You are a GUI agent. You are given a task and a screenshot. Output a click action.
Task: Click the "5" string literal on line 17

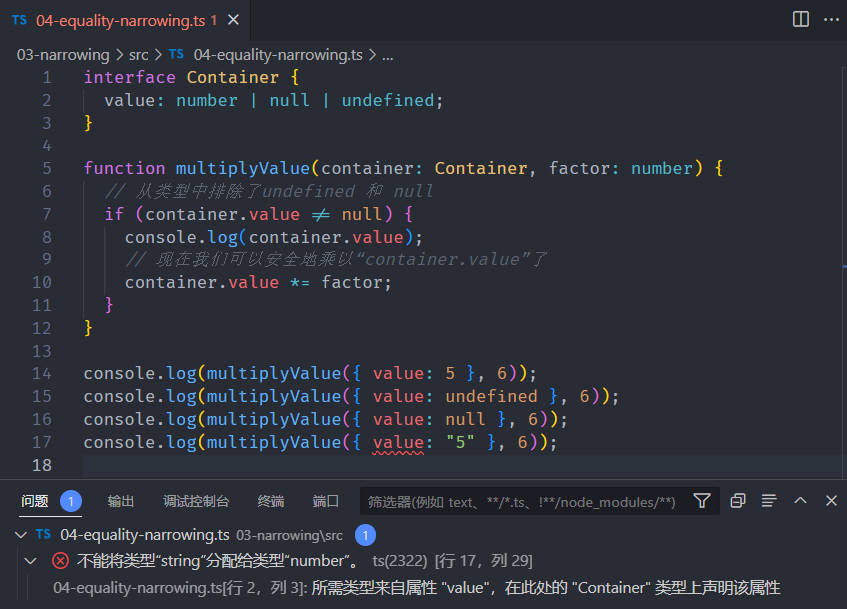tap(460, 443)
